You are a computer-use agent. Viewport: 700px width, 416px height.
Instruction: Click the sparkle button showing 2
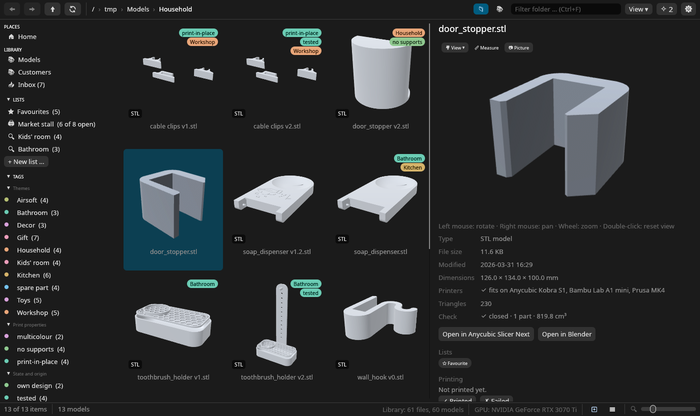[x=667, y=9]
